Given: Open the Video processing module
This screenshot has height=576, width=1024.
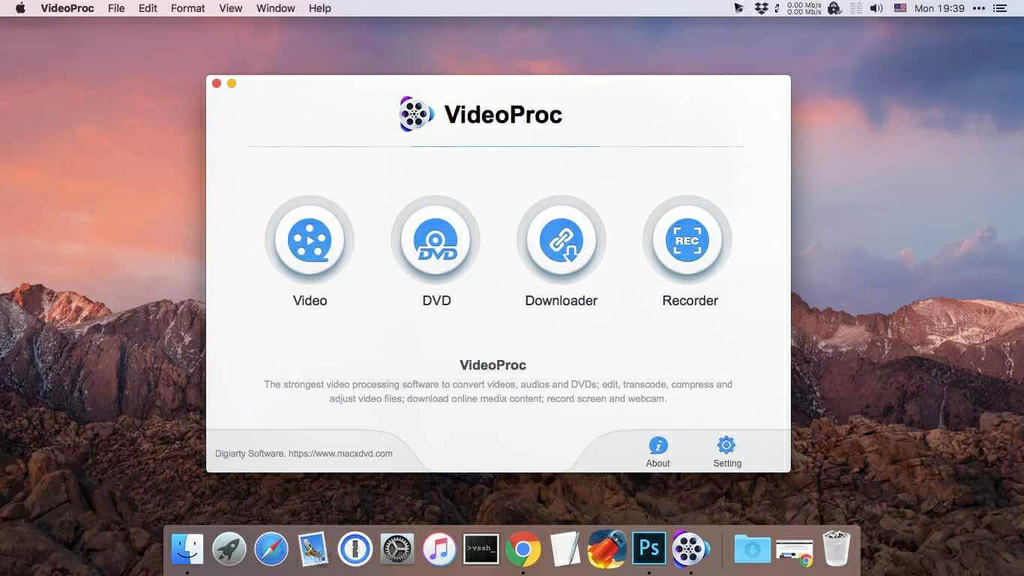Looking at the screenshot, I should coord(310,240).
